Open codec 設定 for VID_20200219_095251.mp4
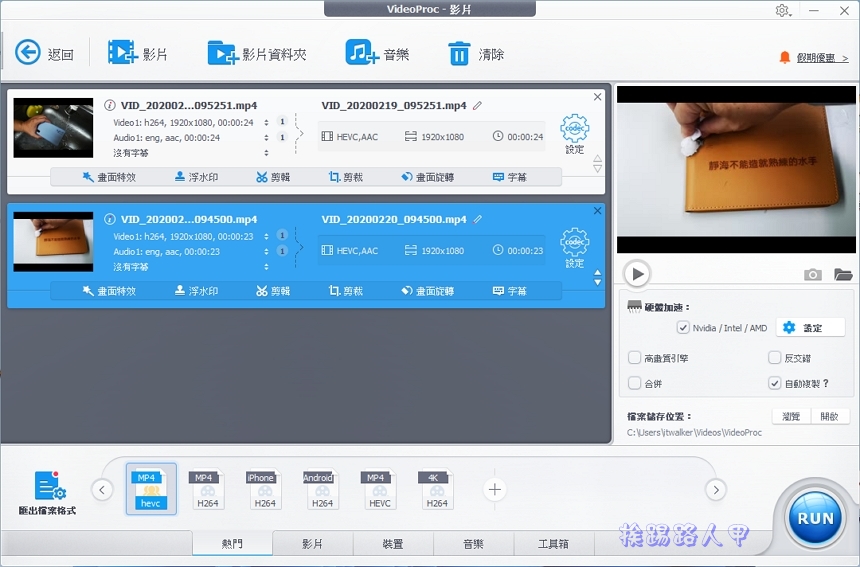This screenshot has height=567, width=860. pyautogui.click(x=575, y=134)
